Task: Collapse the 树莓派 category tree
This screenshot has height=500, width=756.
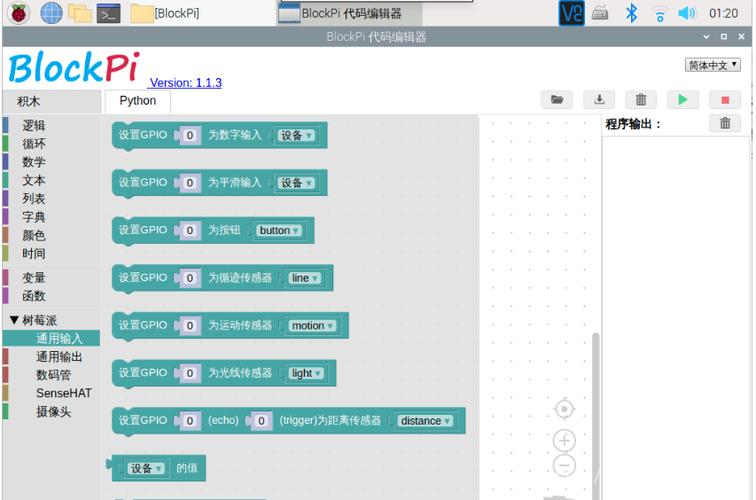Action: (14, 321)
